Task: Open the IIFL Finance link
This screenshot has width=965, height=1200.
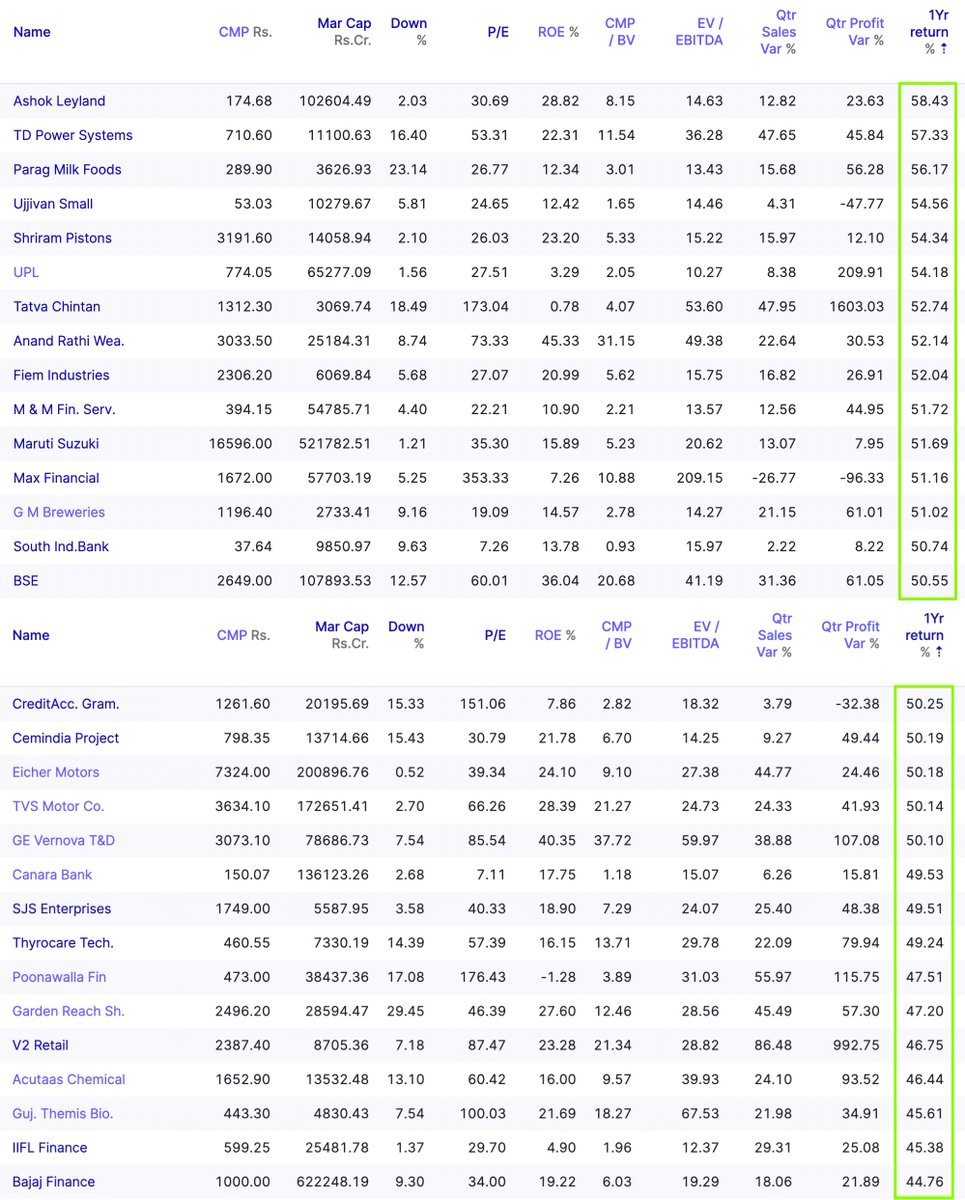Action: (50, 1148)
